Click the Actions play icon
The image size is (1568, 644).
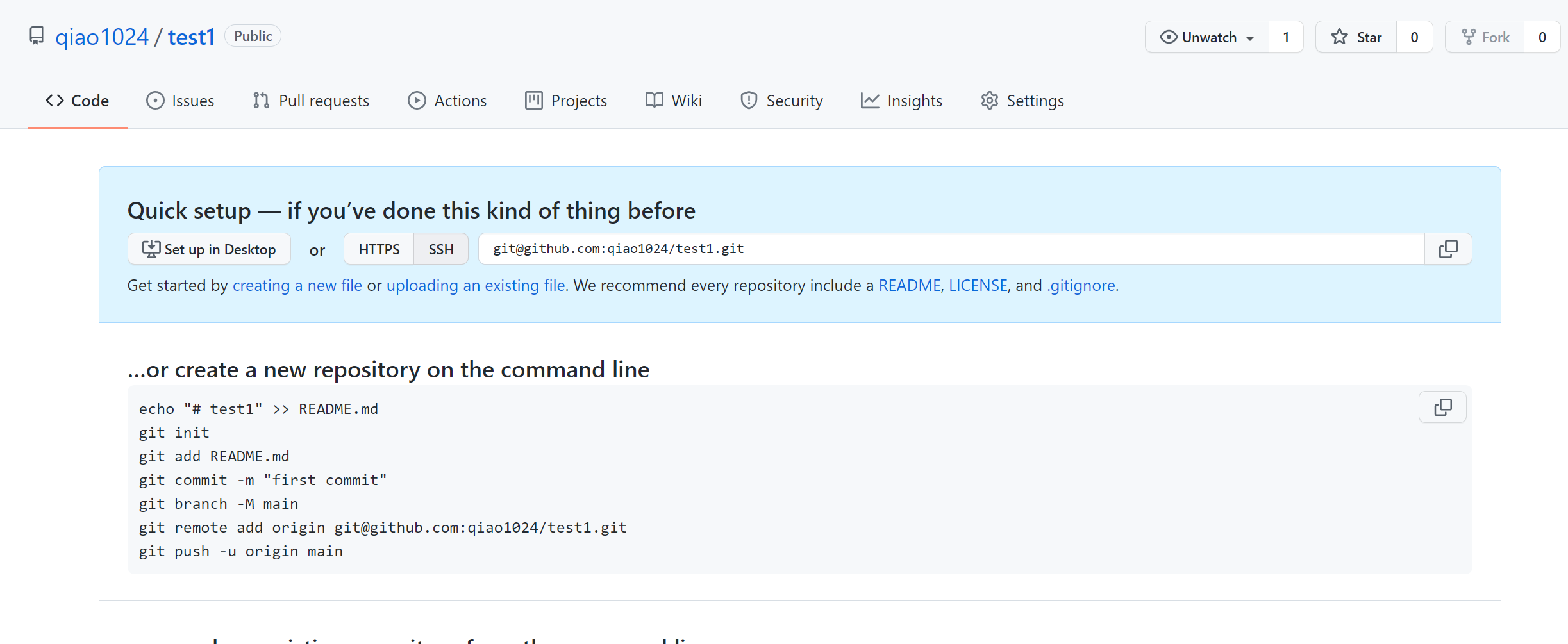417,101
